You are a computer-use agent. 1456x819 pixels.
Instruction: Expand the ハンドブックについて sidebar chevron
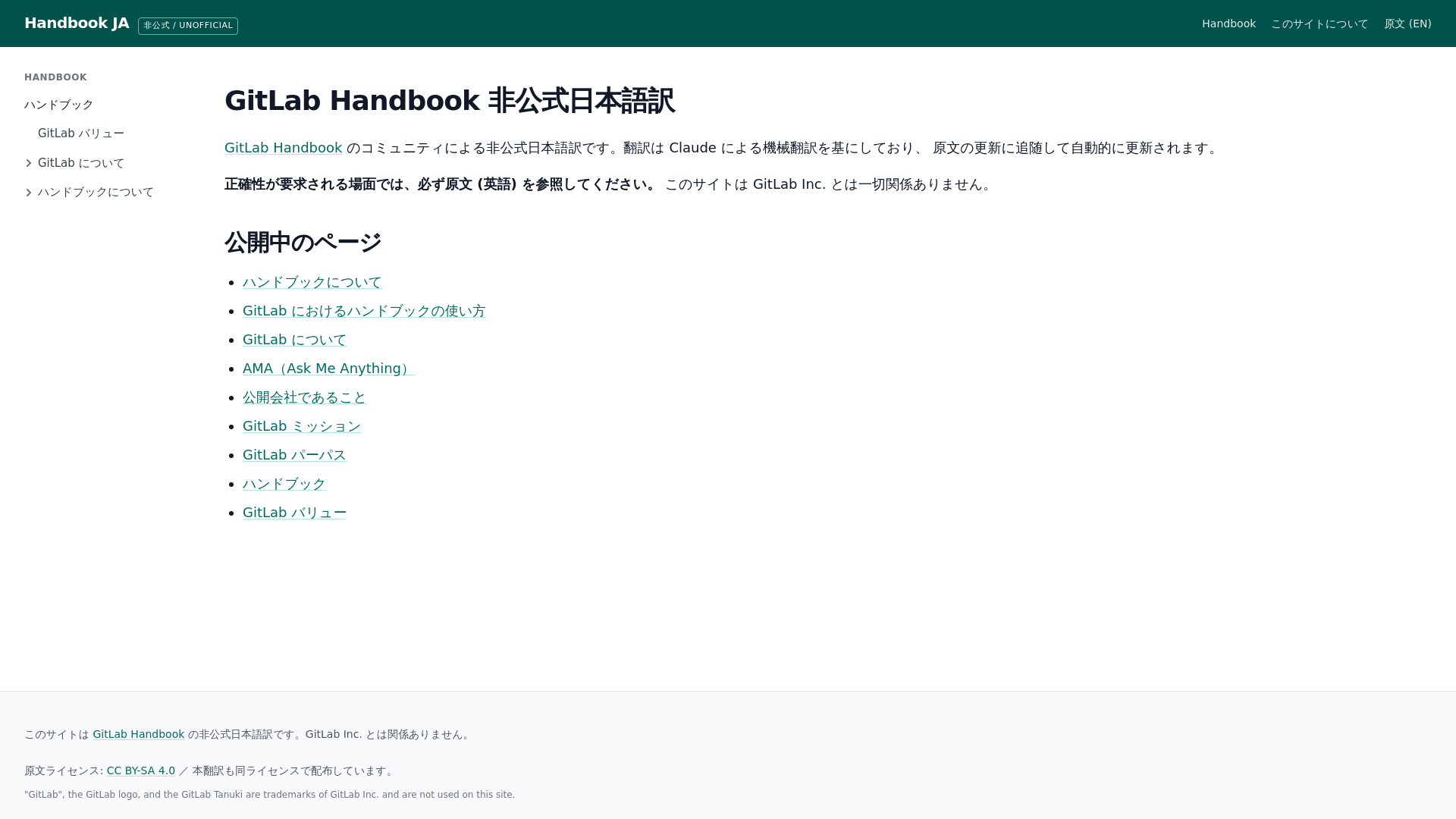point(29,193)
